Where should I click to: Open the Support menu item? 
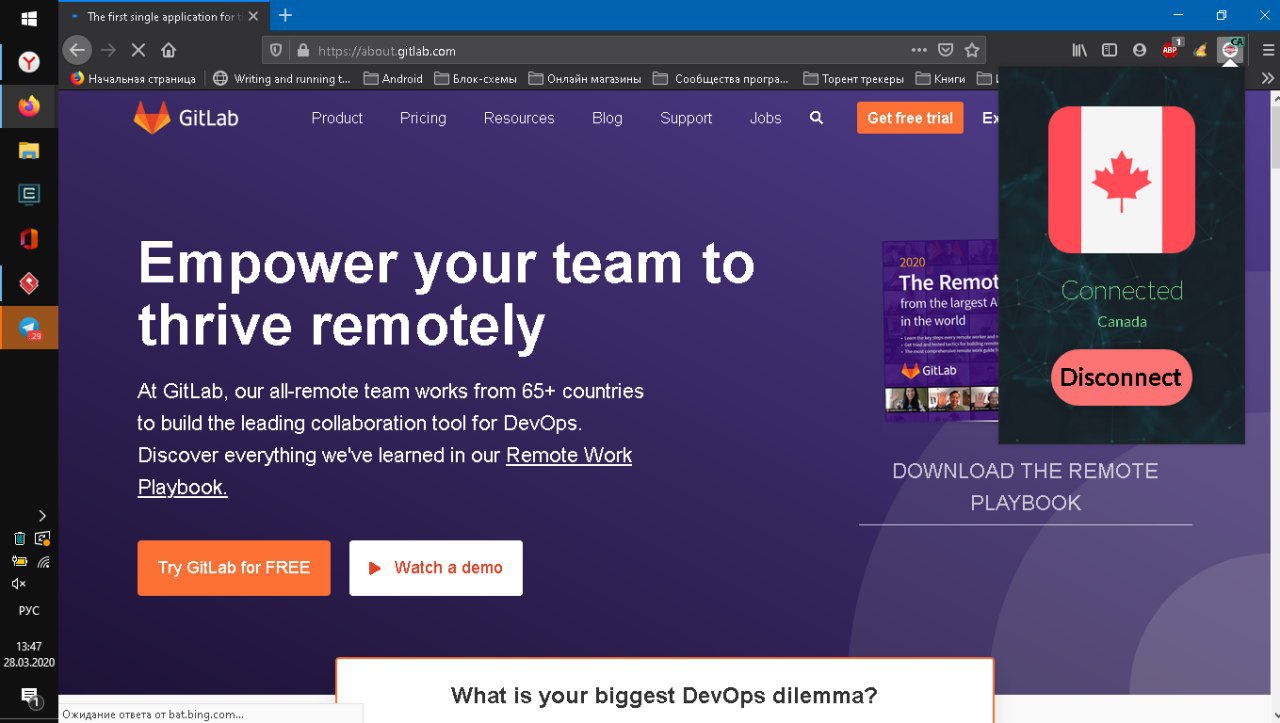686,118
